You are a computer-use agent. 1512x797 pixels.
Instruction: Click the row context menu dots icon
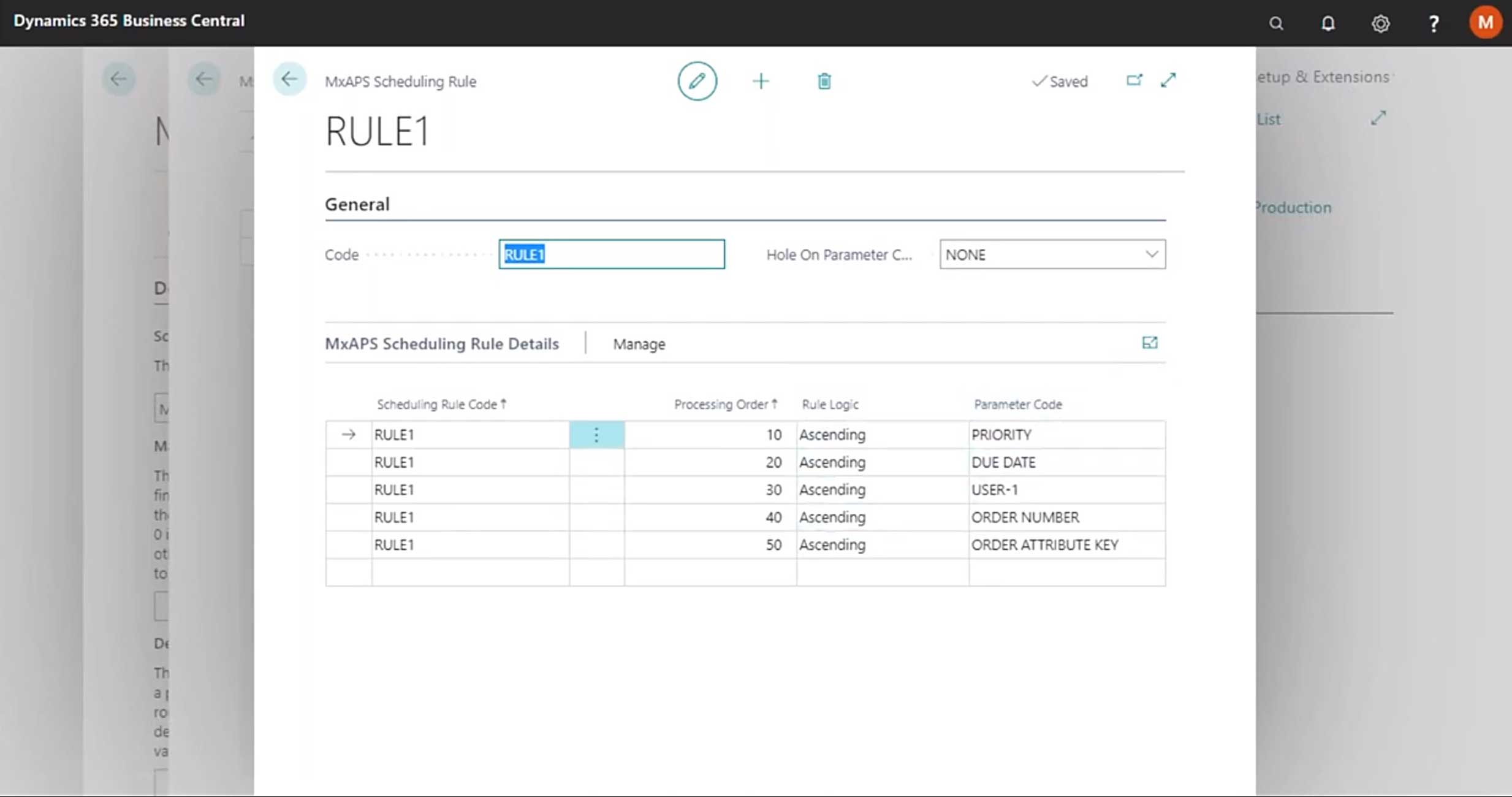[x=597, y=434]
